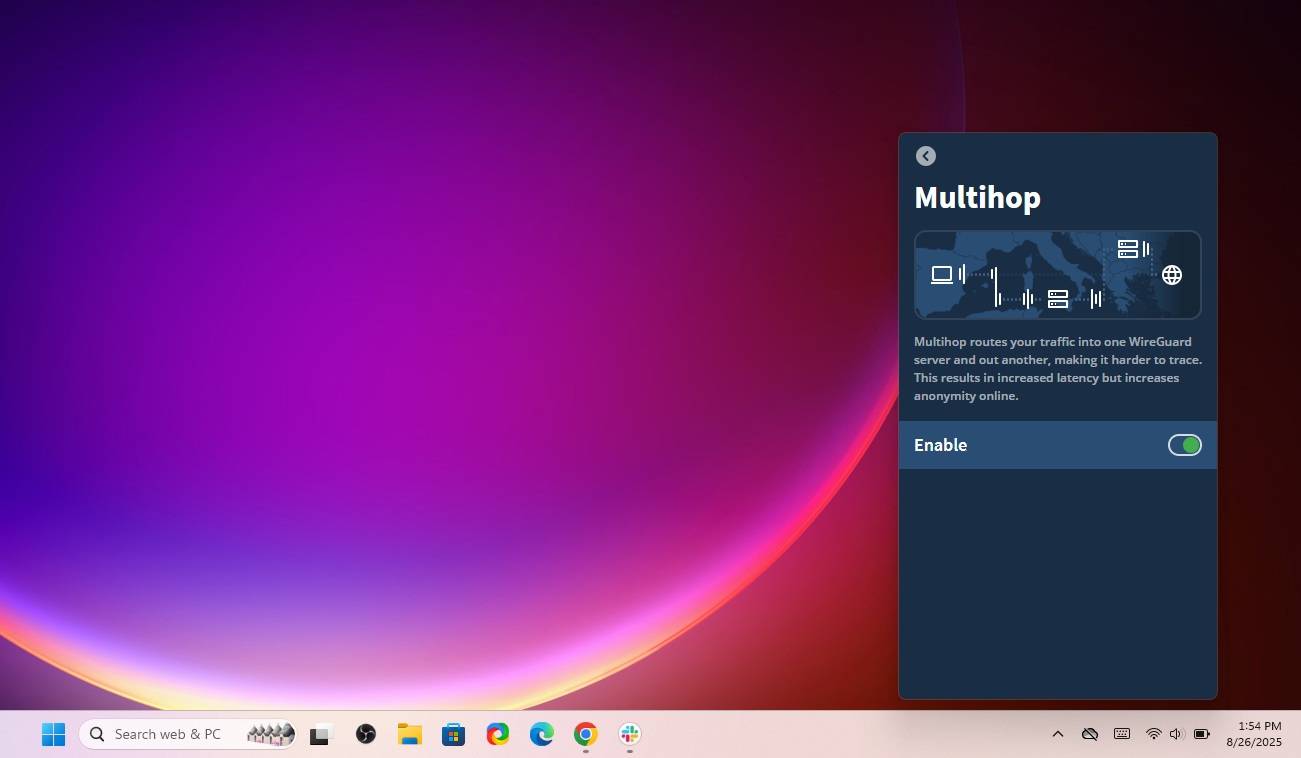
Task: Open the calendar from the taskbar clock
Action: 1254,734
